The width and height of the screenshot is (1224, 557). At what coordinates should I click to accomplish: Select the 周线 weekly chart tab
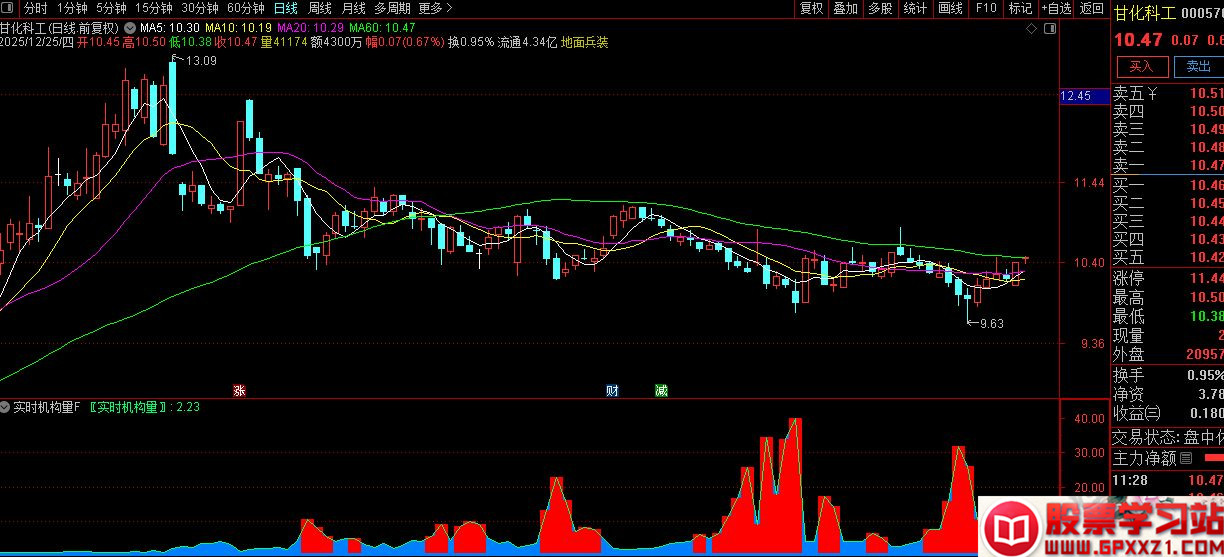click(319, 8)
